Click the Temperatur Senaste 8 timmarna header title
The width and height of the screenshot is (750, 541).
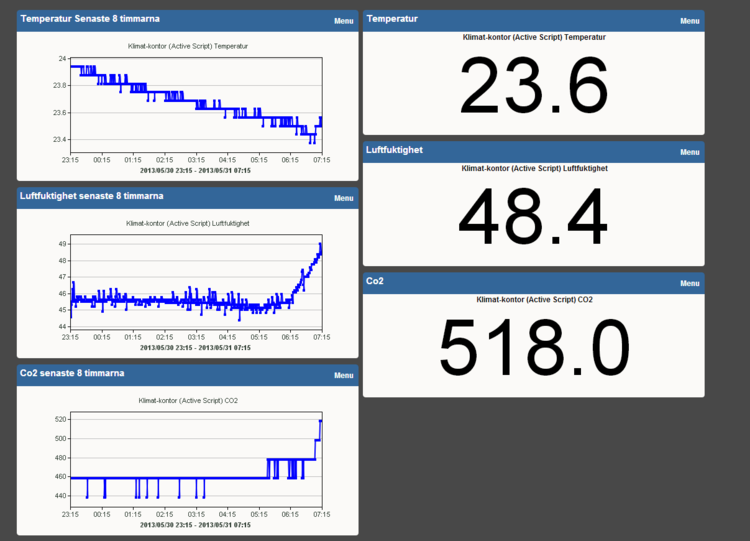[90, 19]
